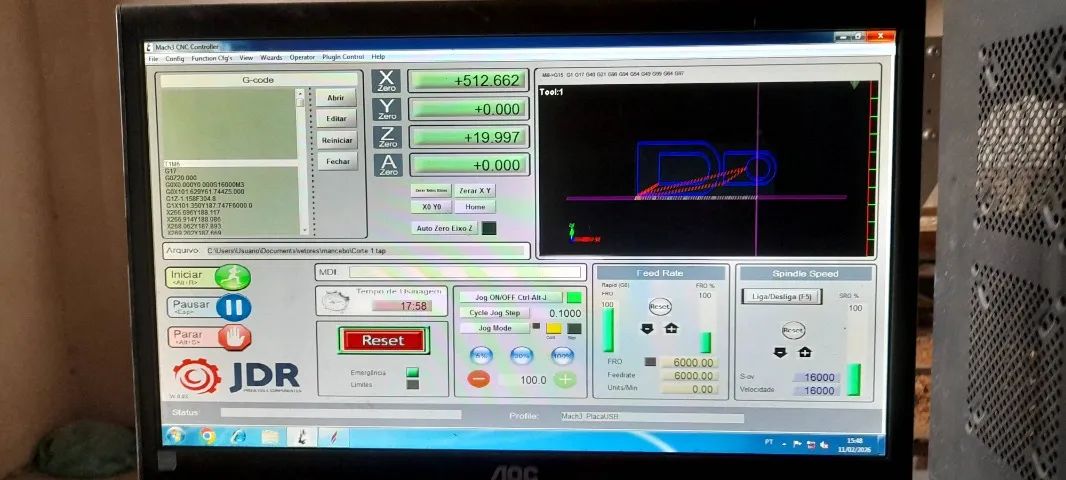1066x480 pixels.
Task: Open the Windows Start menu
Action: (175, 435)
